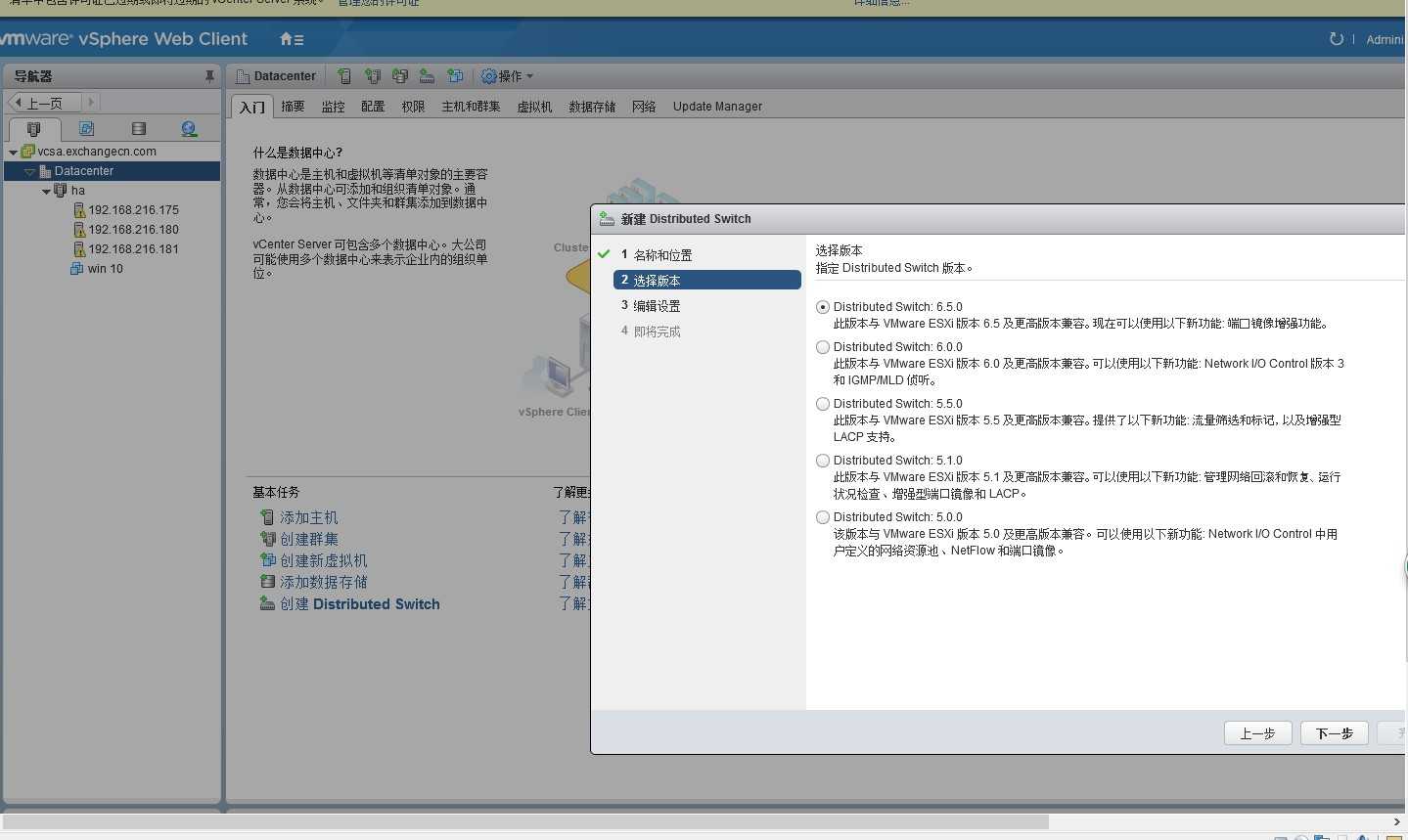Select host 192.168.216.180 in tree

click(133, 230)
